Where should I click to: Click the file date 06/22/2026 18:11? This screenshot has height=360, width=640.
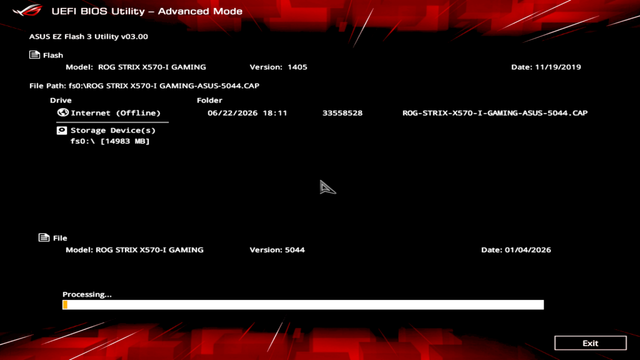pos(247,113)
